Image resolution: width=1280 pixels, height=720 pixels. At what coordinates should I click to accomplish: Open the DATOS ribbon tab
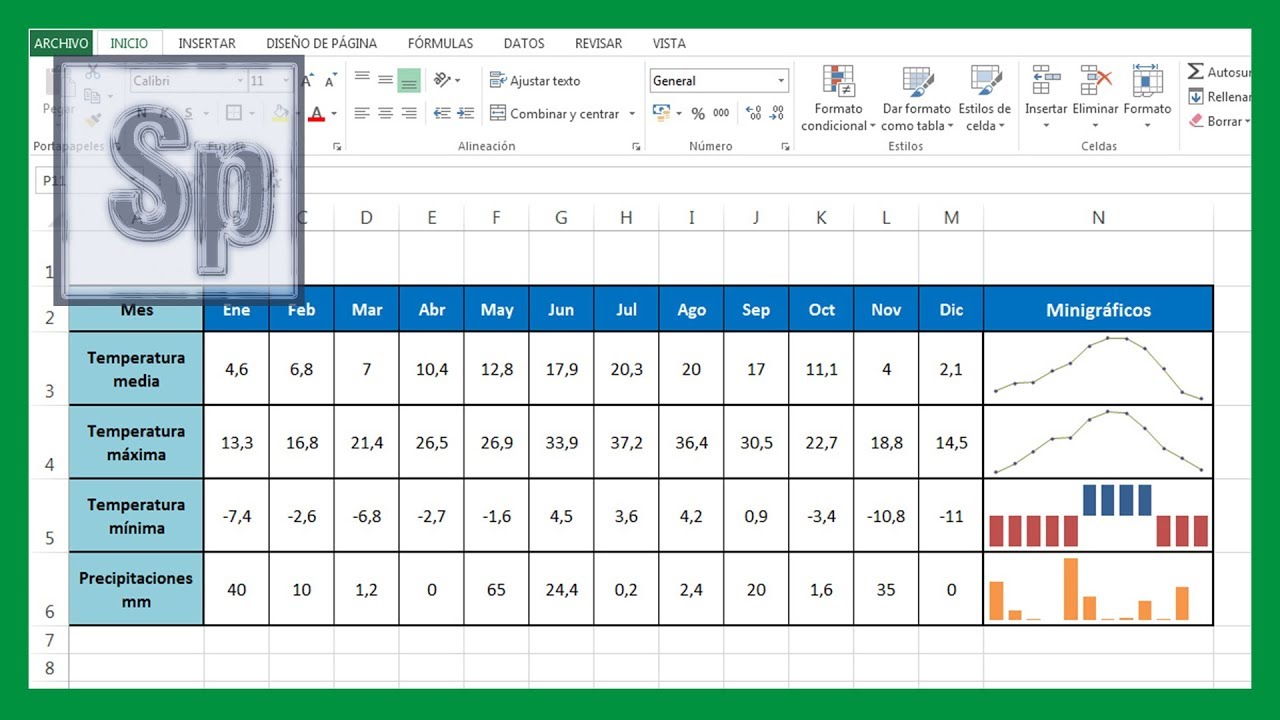[x=524, y=43]
